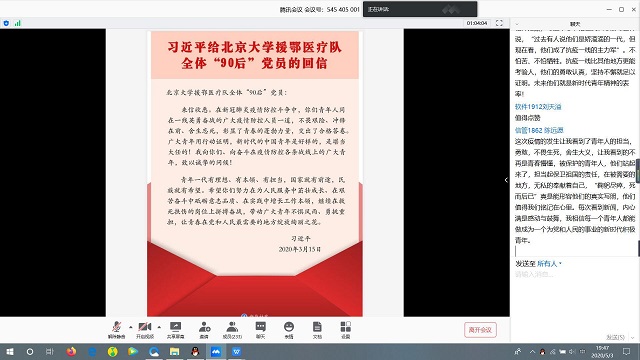
Task: Focus the chat message input field
Action: [574, 300]
